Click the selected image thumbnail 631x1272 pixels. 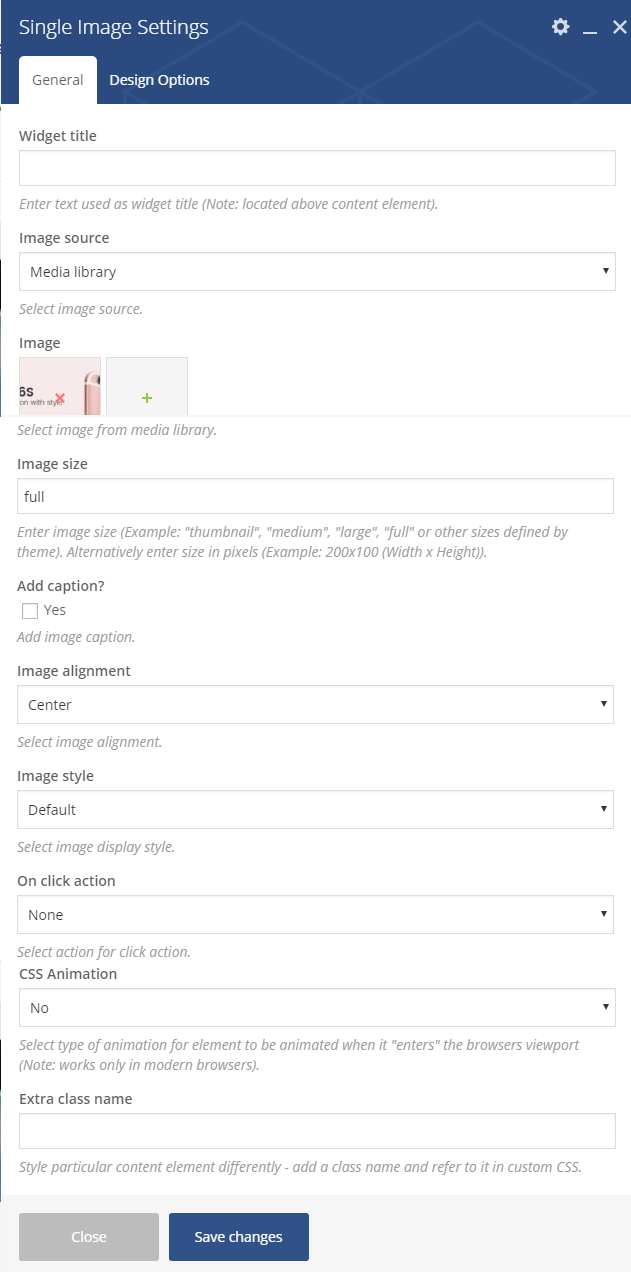tap(60, 386)
